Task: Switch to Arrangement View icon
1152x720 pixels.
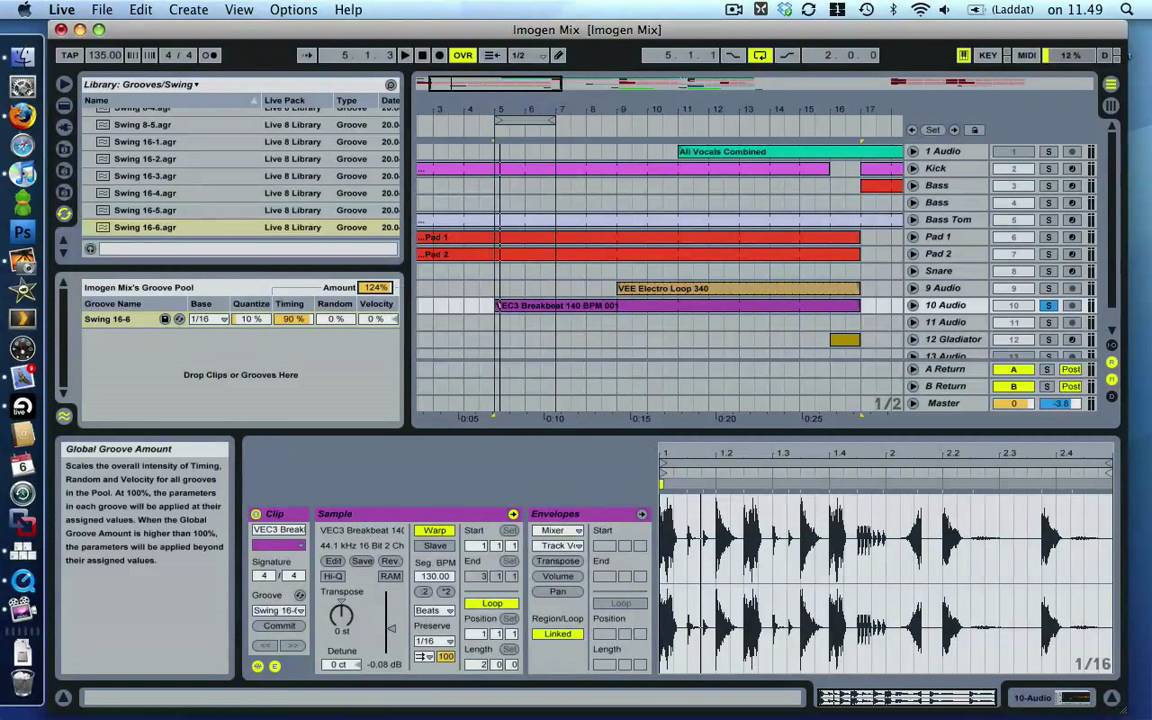Action: pos(1110,84)
